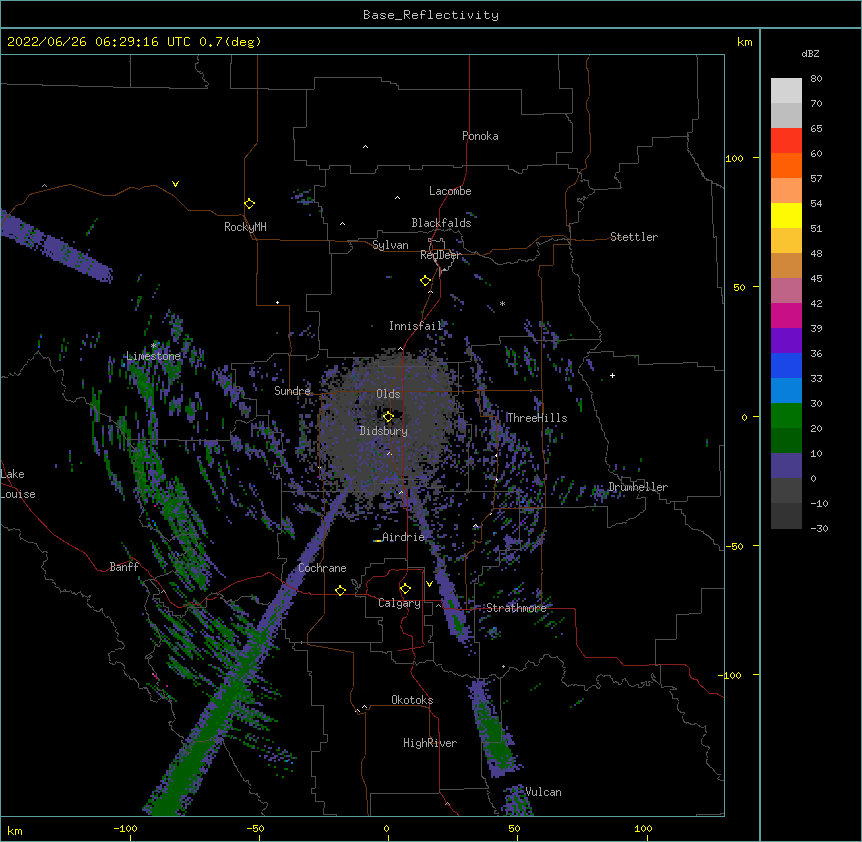Click the white asterisk marker east of Innisfail
This screenshot has width=862, height=842.
[x=502, y=303]
